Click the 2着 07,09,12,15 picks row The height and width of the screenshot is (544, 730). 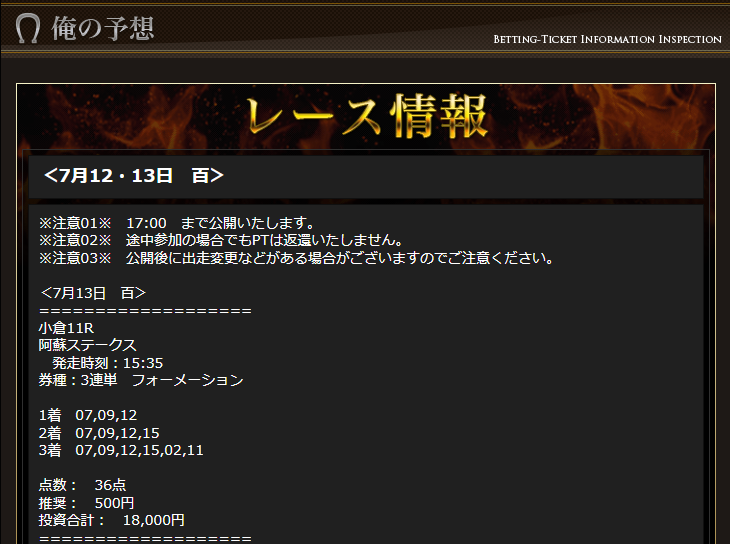99,433
